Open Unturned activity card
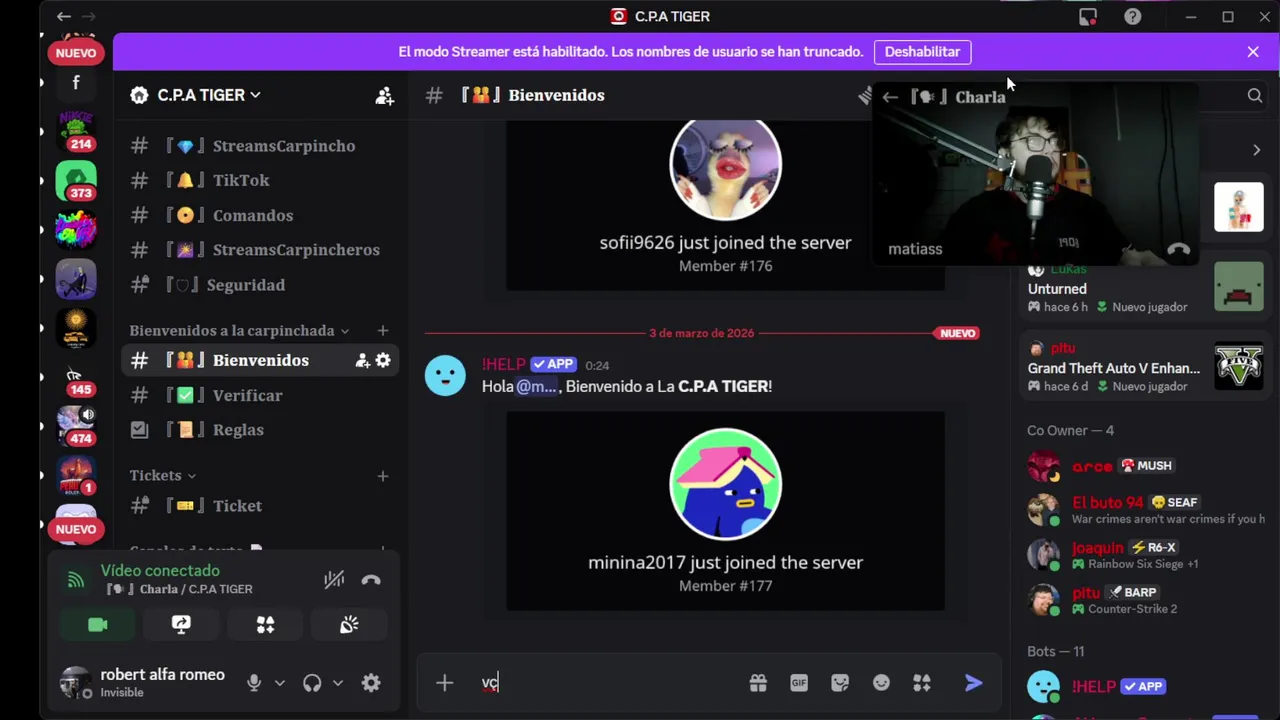This screenshot has width=1280, height=720. pos(1143,288)
